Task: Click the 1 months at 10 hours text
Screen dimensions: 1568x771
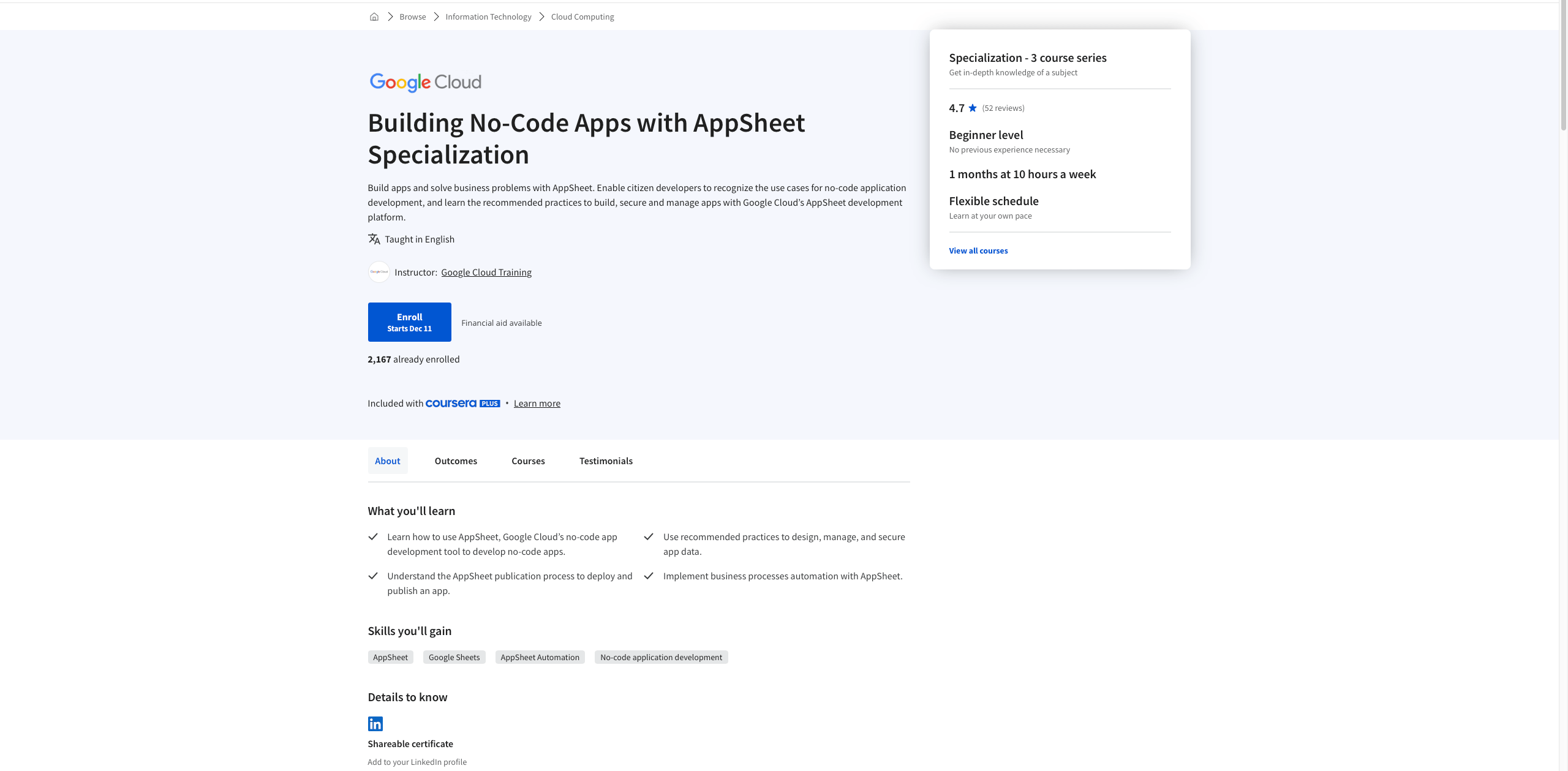Action: click(1022, 174)
